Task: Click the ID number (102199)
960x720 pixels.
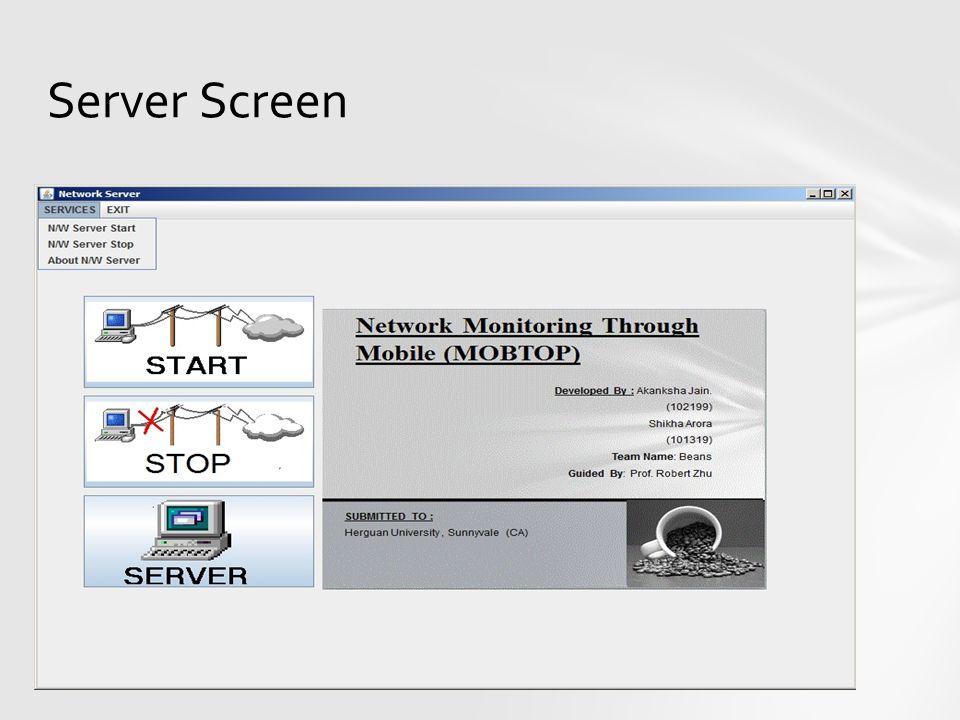Action: (689, 407)
